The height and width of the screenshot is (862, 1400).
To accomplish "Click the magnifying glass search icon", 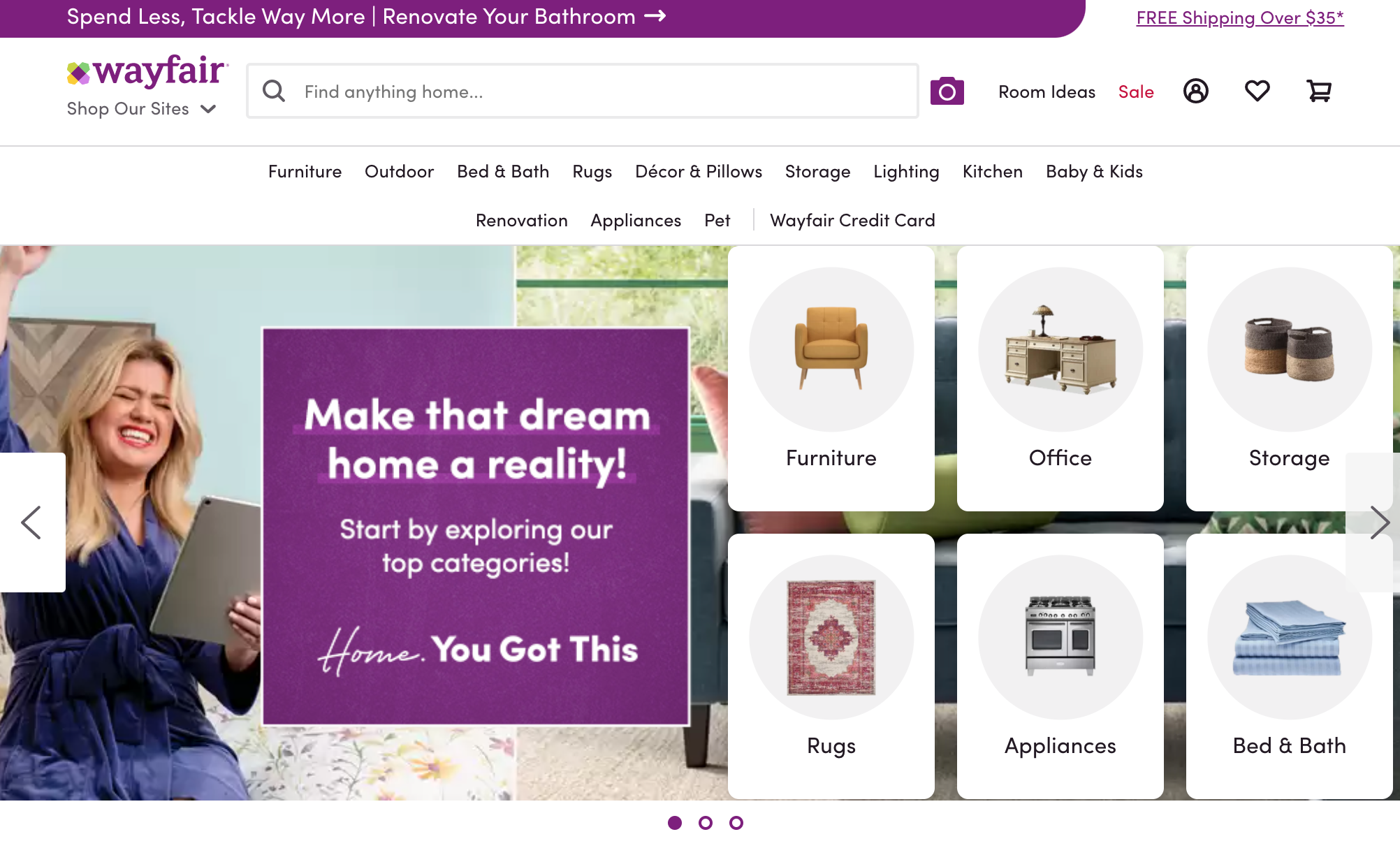I will tap(273, 91).
